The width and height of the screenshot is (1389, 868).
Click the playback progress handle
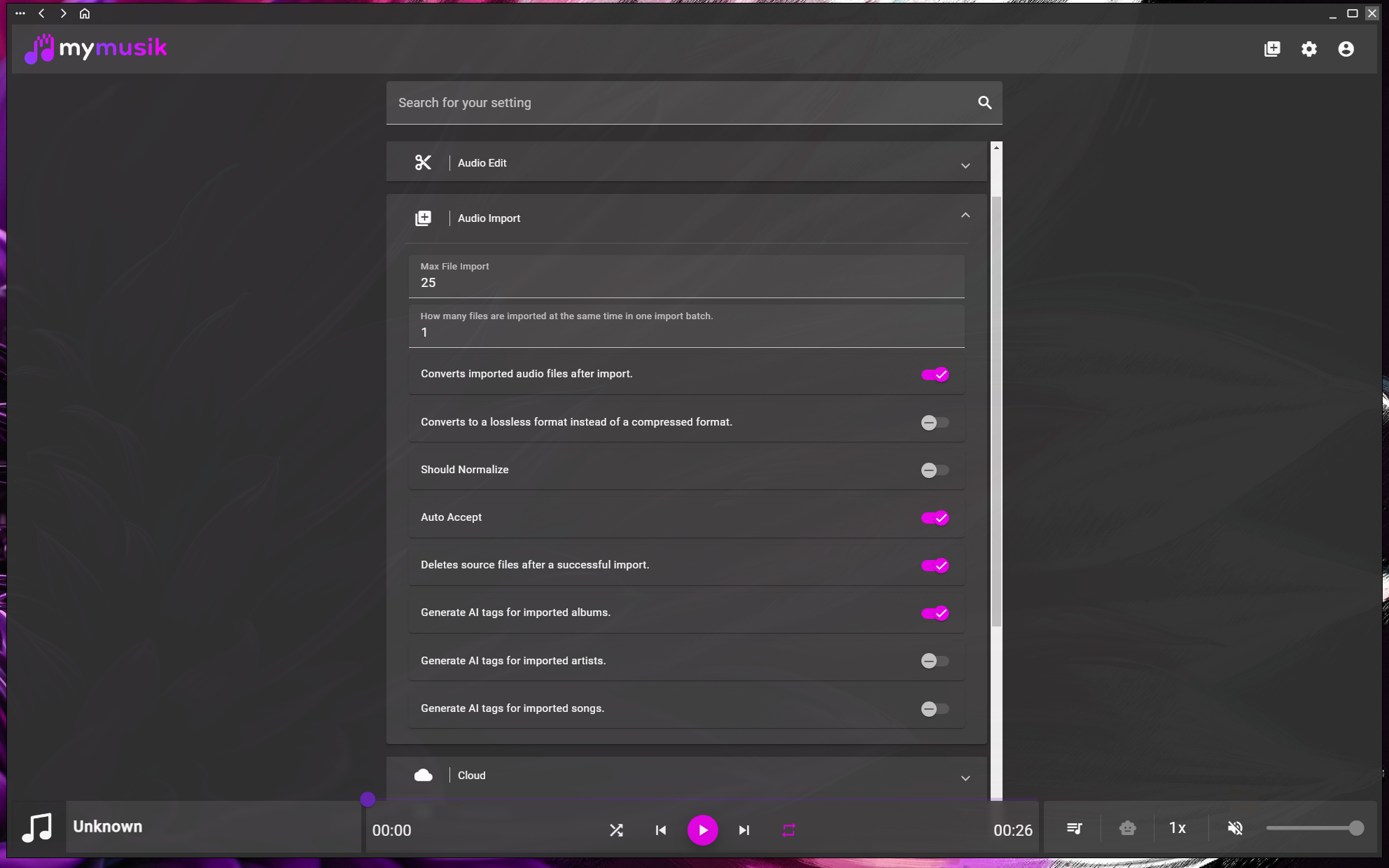[368, 799]
